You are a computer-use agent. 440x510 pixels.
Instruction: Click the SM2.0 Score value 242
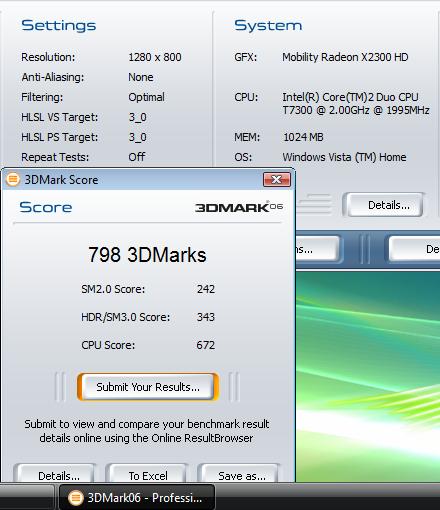(206, 289)
